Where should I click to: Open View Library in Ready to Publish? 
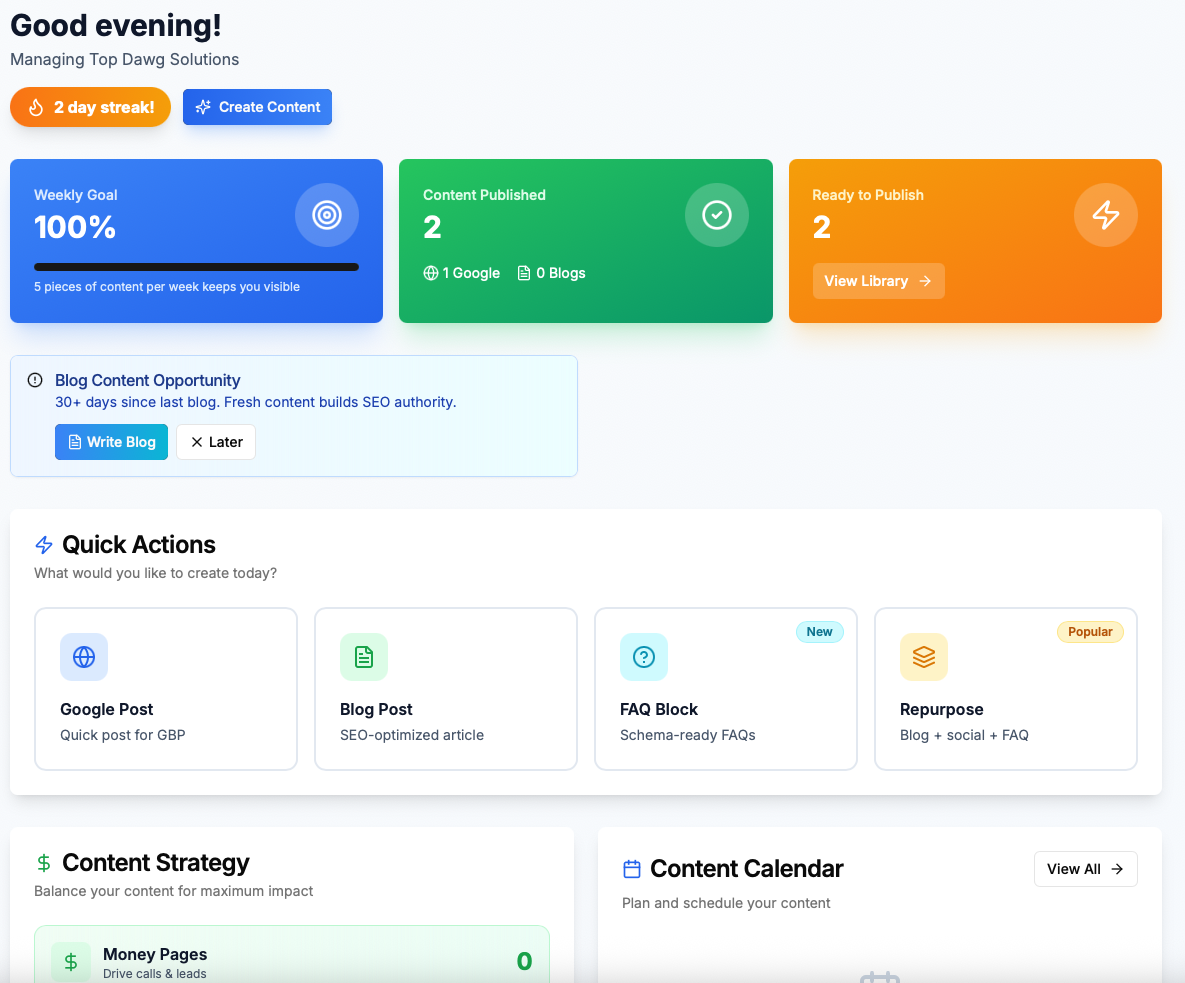pyautogui.click(x=878, y=281)
